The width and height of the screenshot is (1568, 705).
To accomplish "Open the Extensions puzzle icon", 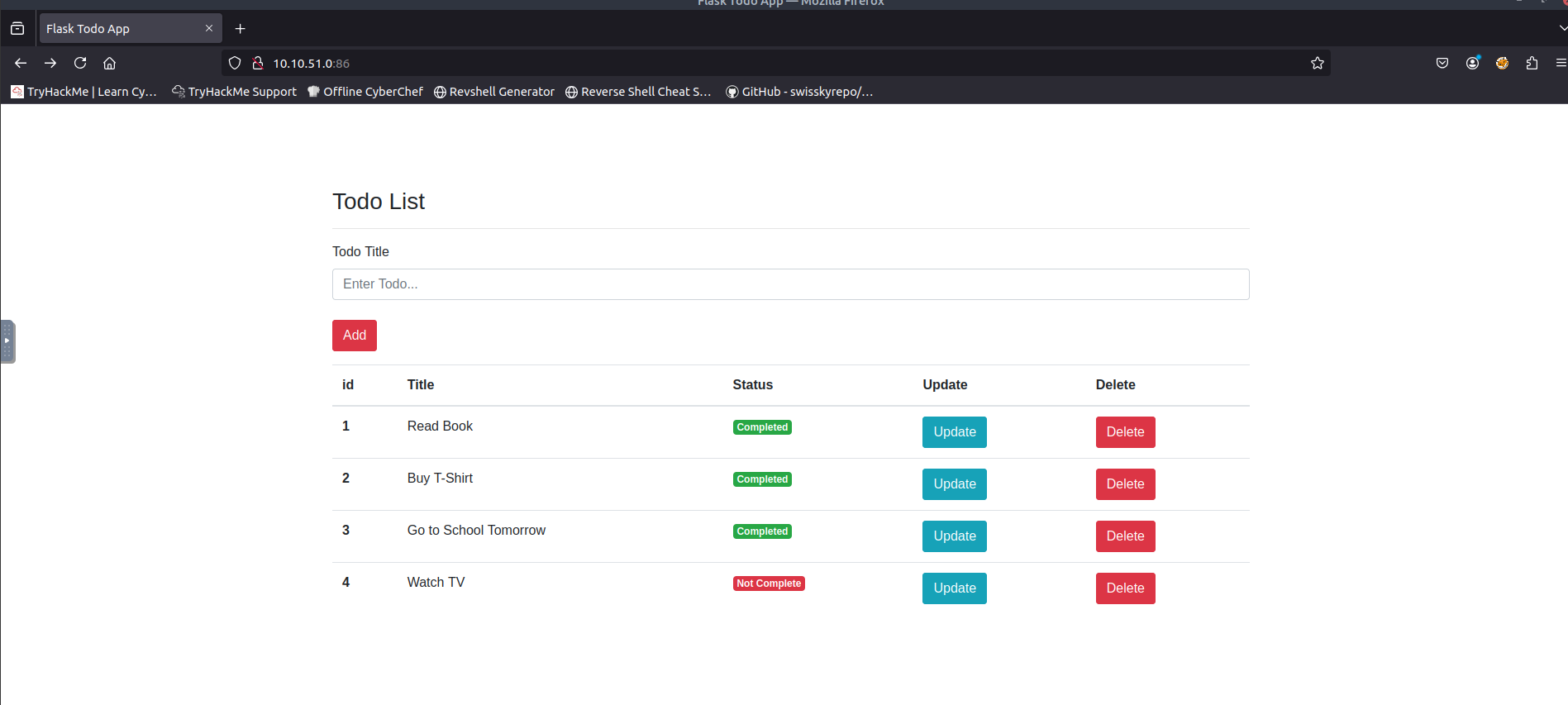I will (x=1532, y=63).
